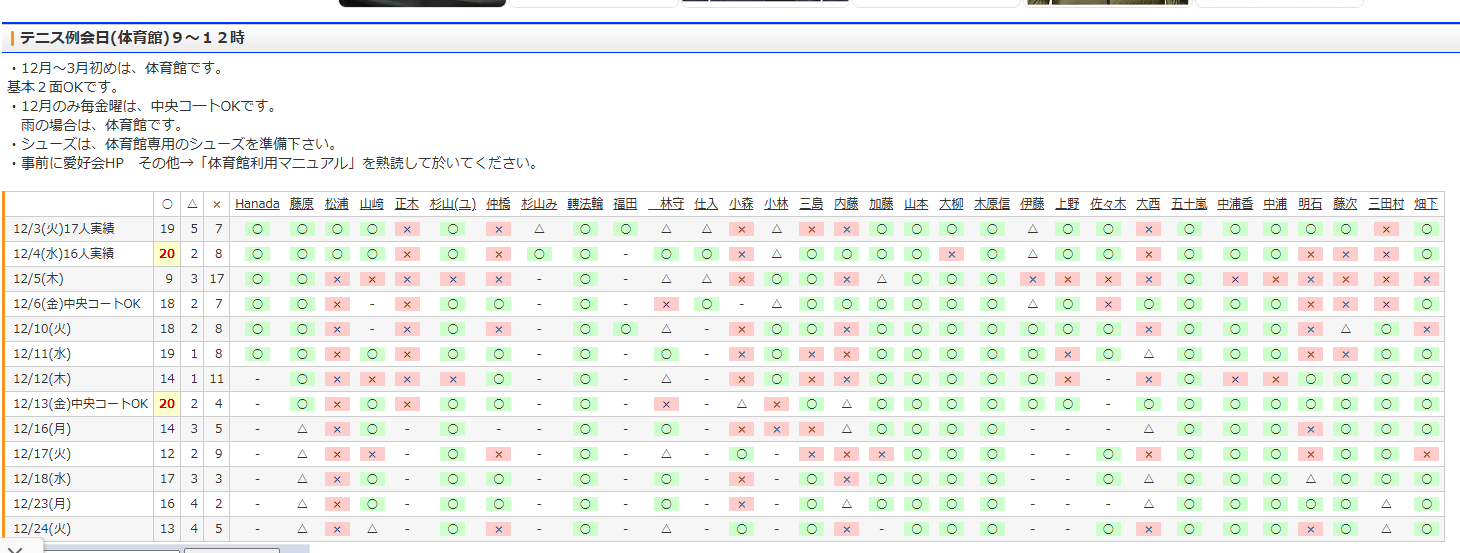This screenshot has height=553, width=1460.
Task: Select 福田's ○ mark on 12/10
Action: pyautogui.click(x=625, y=329)
